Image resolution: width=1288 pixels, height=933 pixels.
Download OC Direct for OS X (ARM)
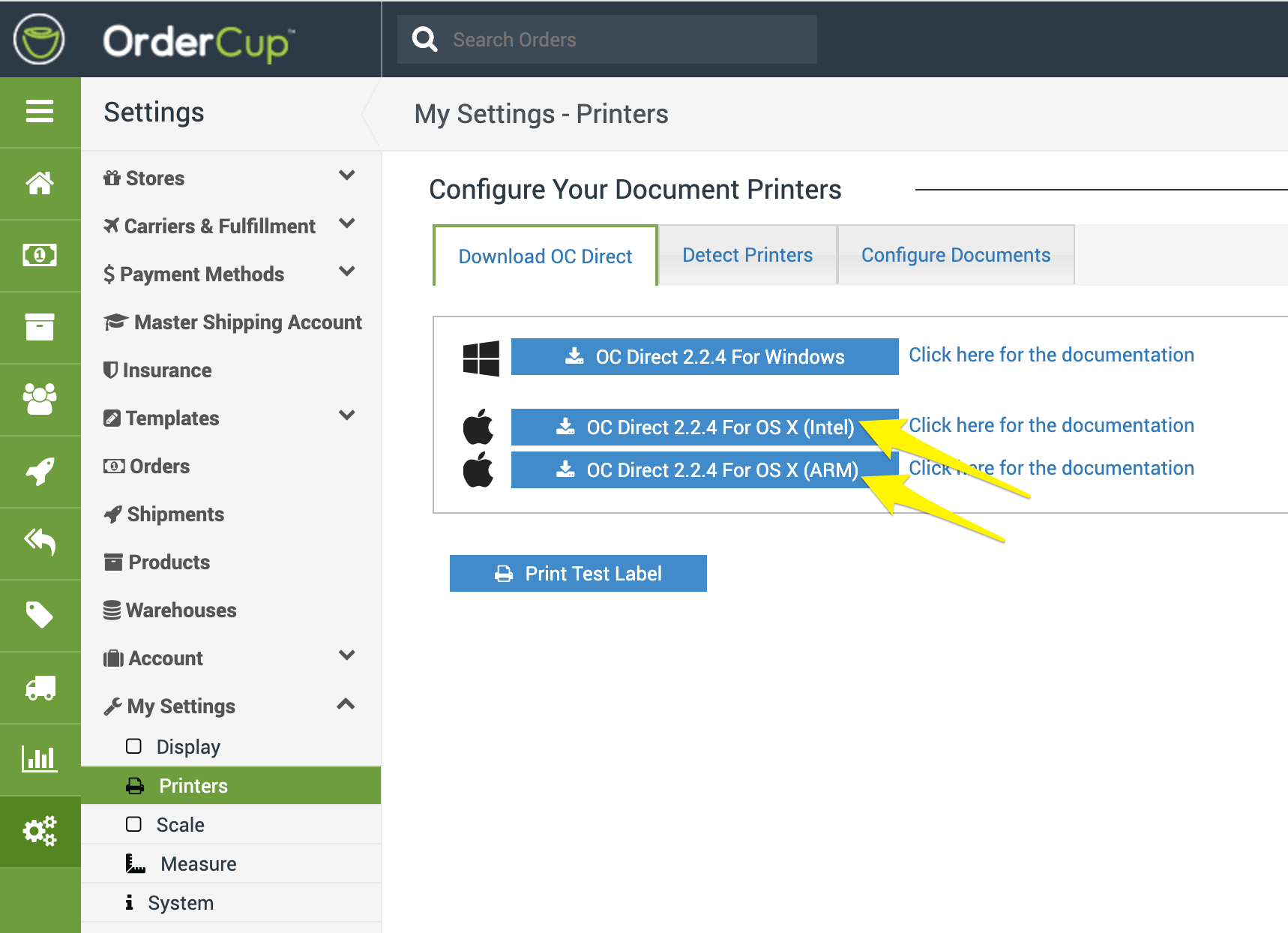(705, 469)
